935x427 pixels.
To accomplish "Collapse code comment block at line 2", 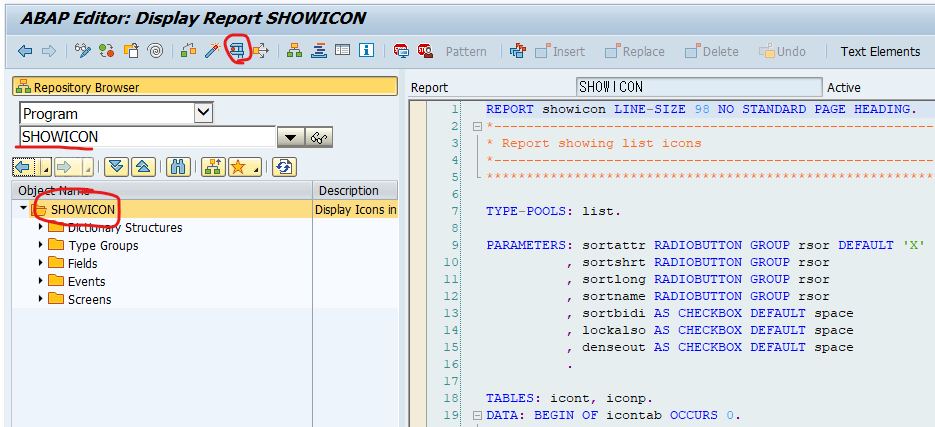I will click(476, 126).
